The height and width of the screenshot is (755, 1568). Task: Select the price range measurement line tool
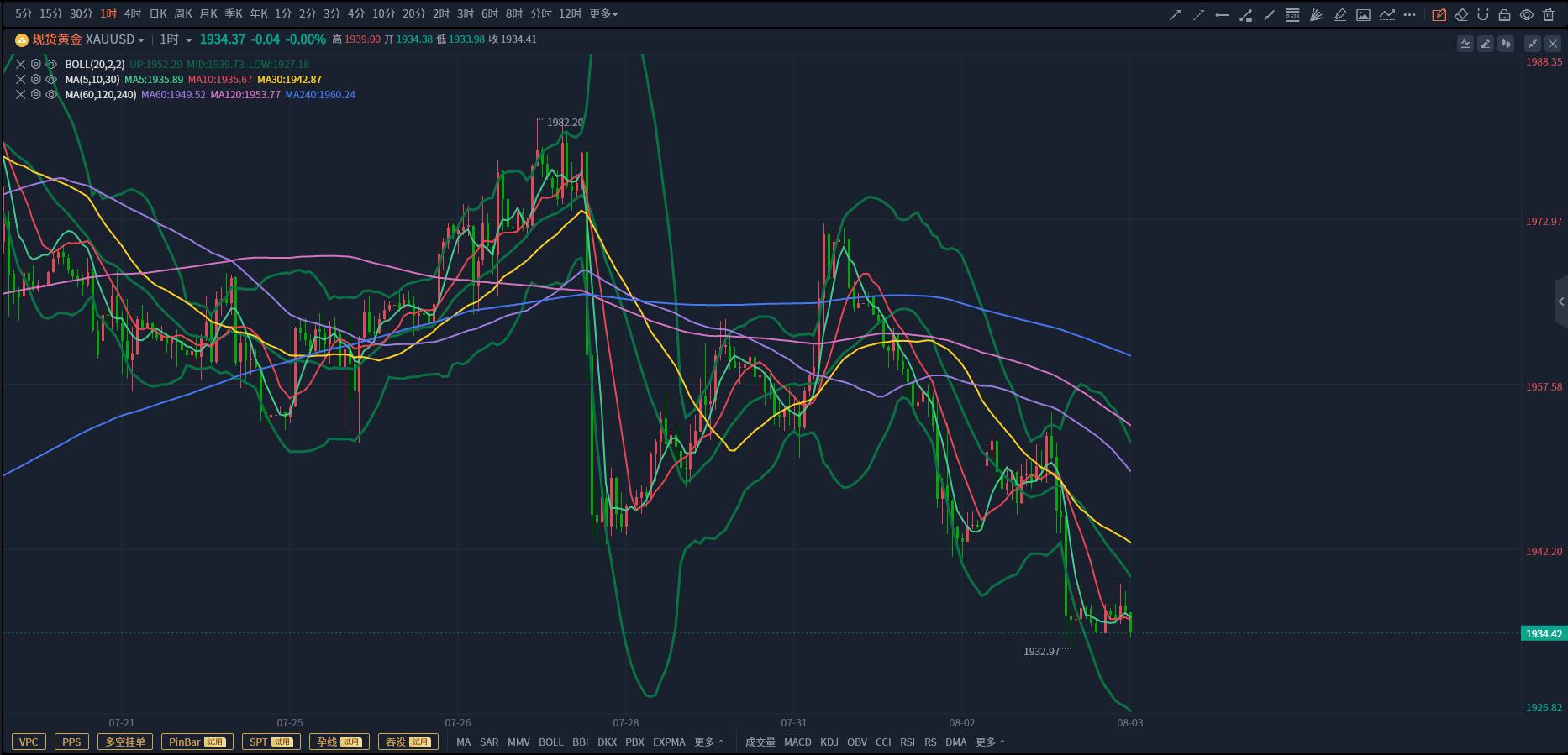pos(1246,14)
